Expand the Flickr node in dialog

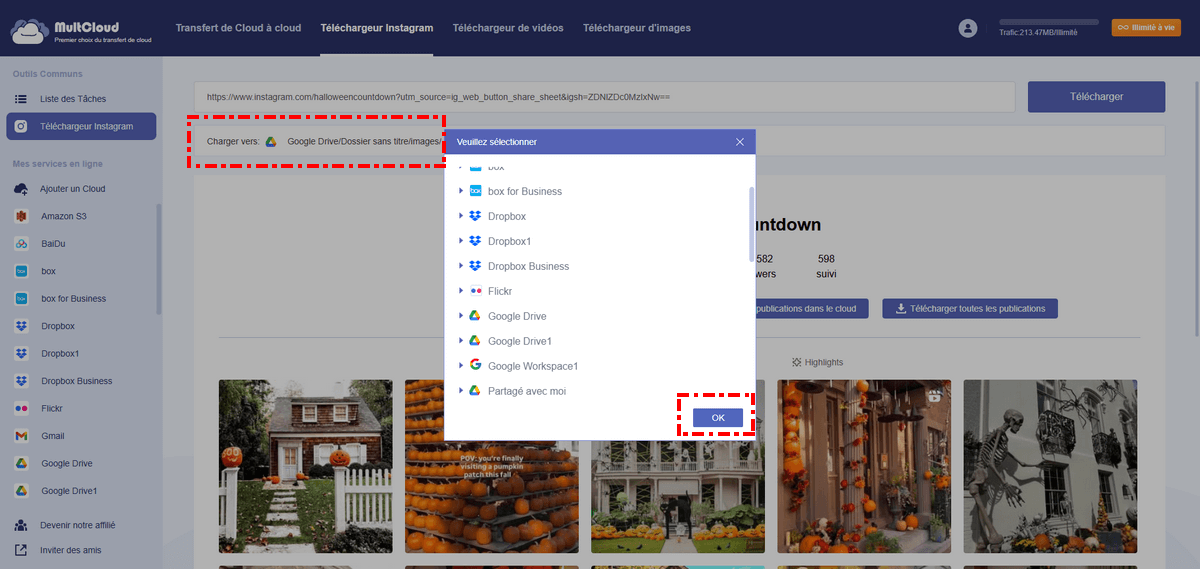point(461,291)
